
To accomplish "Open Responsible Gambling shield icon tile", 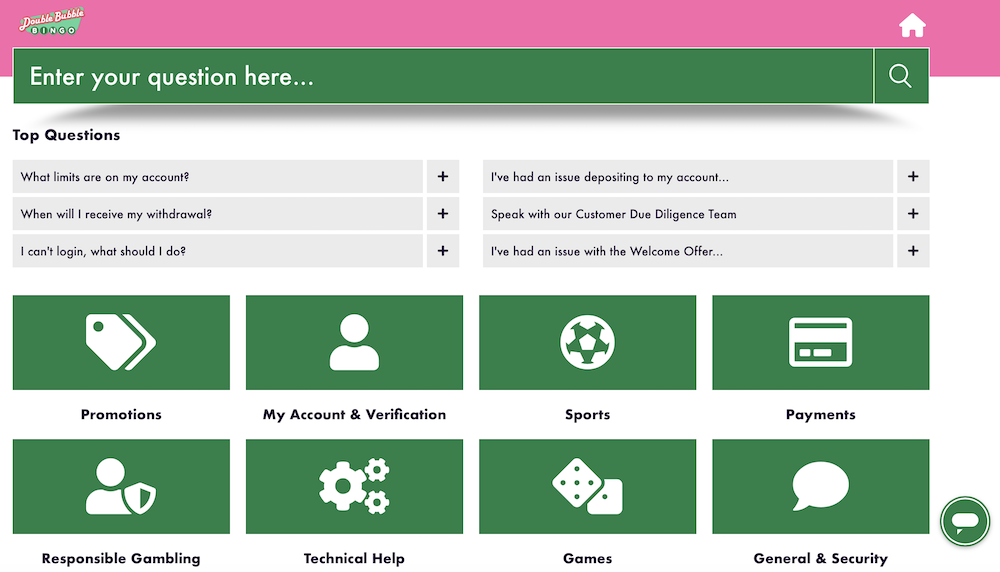I will coord(121,487).
